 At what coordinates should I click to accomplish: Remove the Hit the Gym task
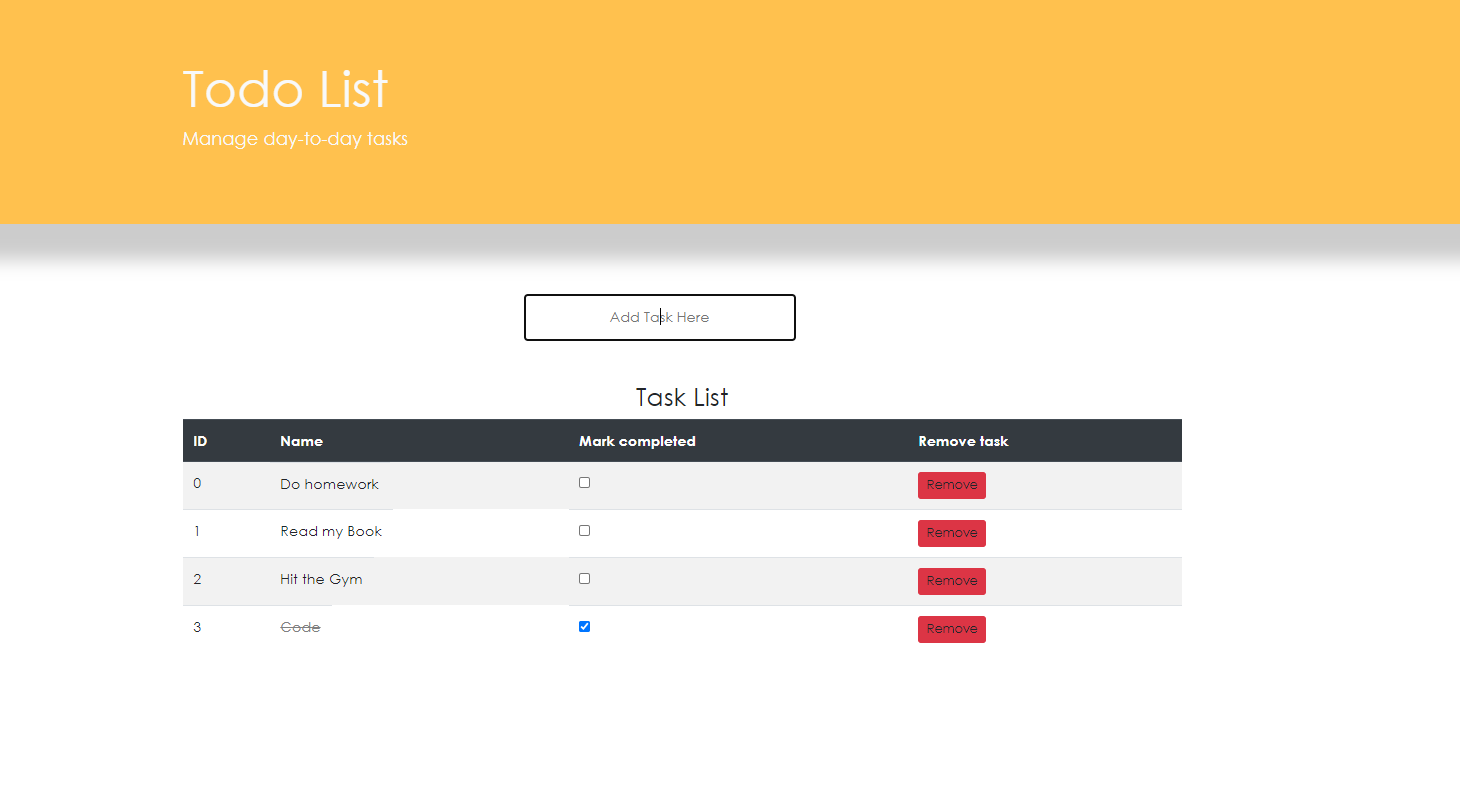click(x=951, y=581)
